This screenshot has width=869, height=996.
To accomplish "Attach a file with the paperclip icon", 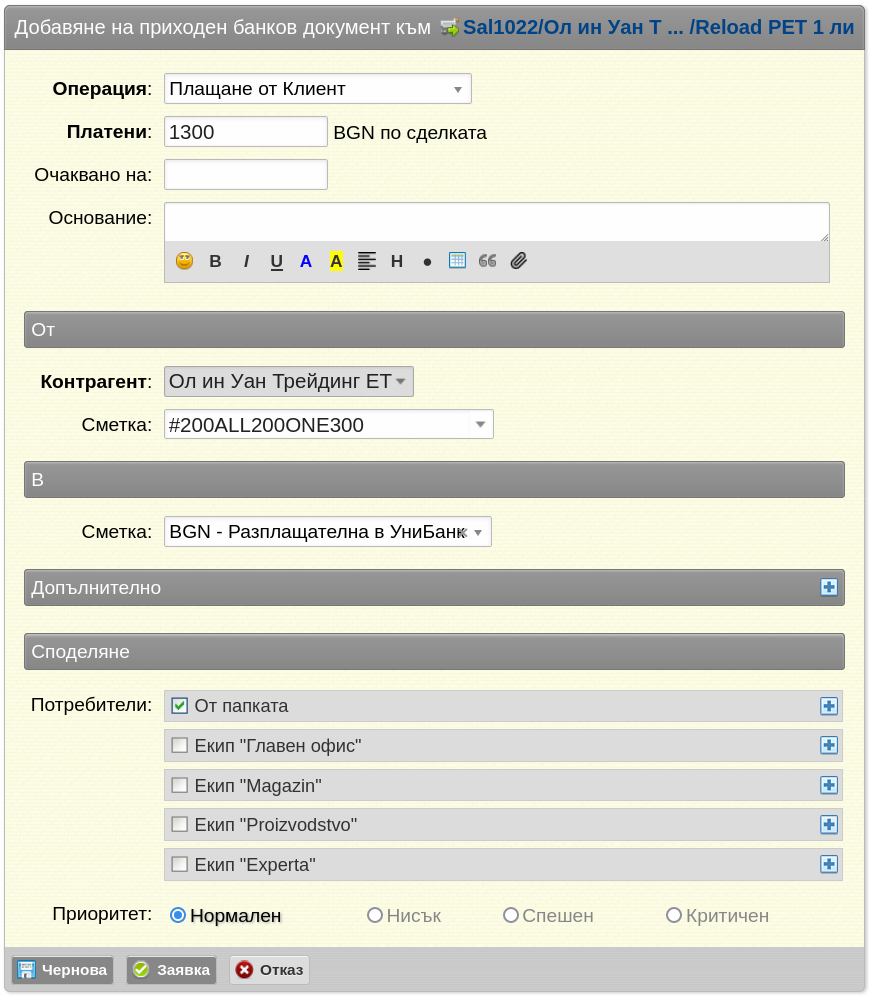I will click(x=518, y=261).
